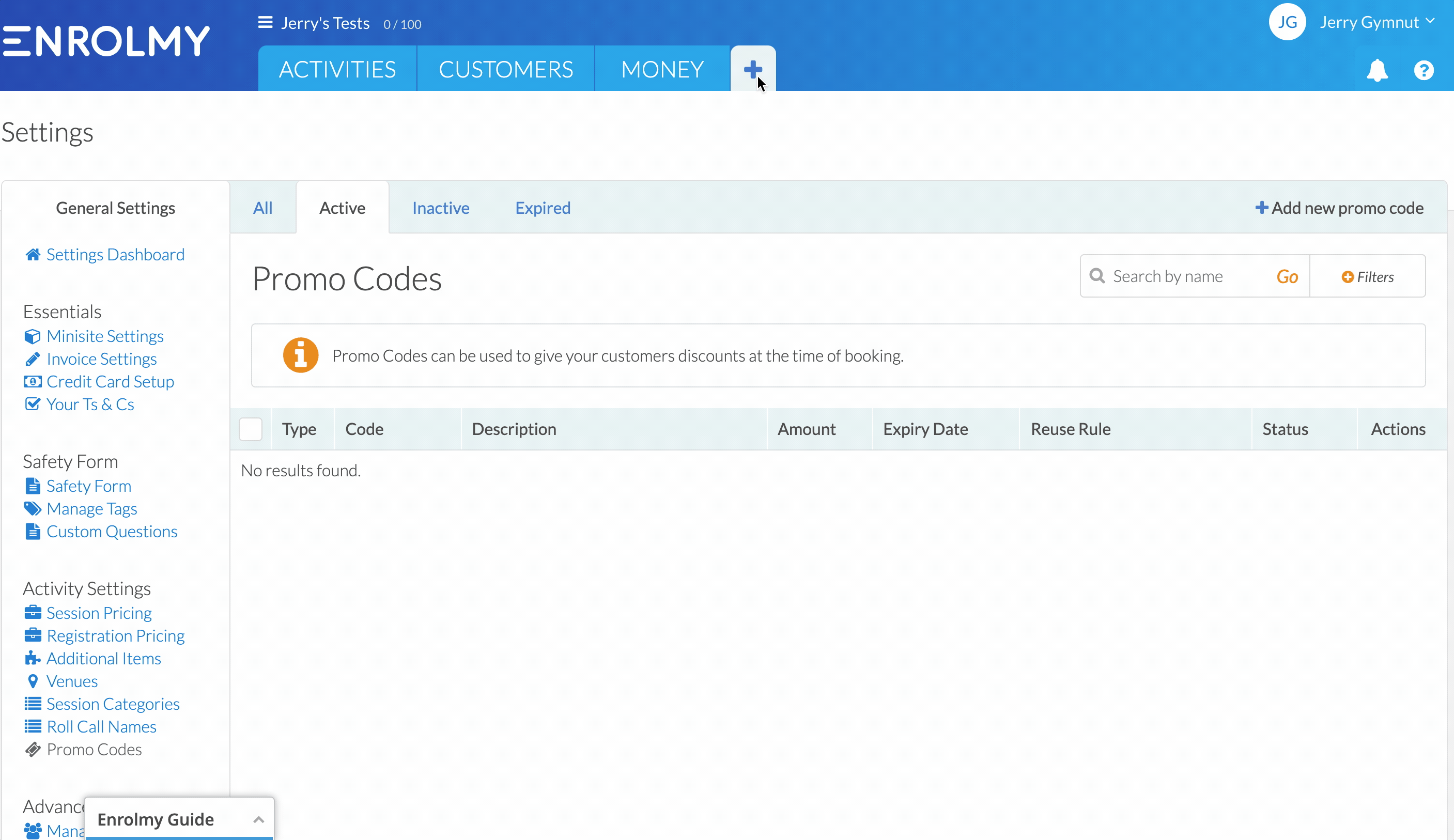Screen dimensions: 1454x840
Task: Click the users icon under Advanced
Action: [33, 830]
